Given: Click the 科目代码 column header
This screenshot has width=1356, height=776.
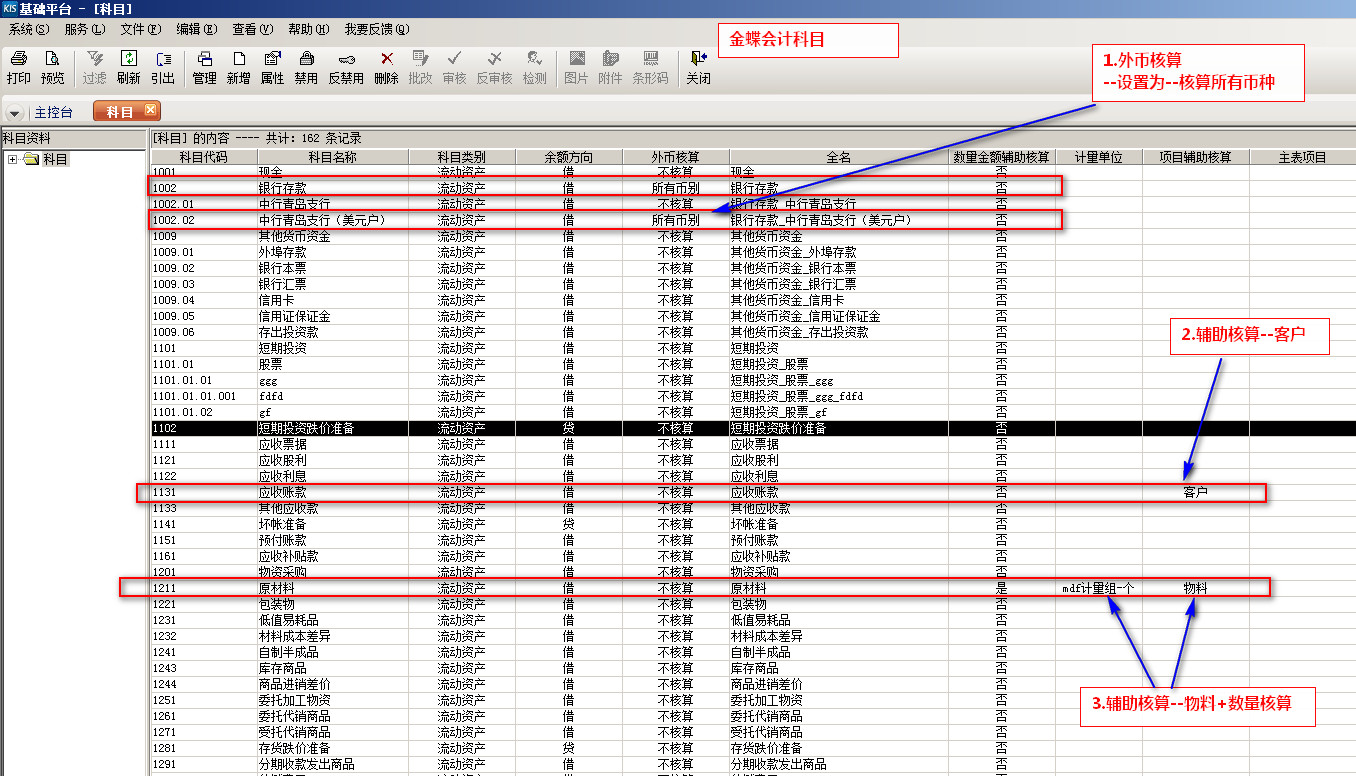Looking at the screenshot, I should 203,157.
